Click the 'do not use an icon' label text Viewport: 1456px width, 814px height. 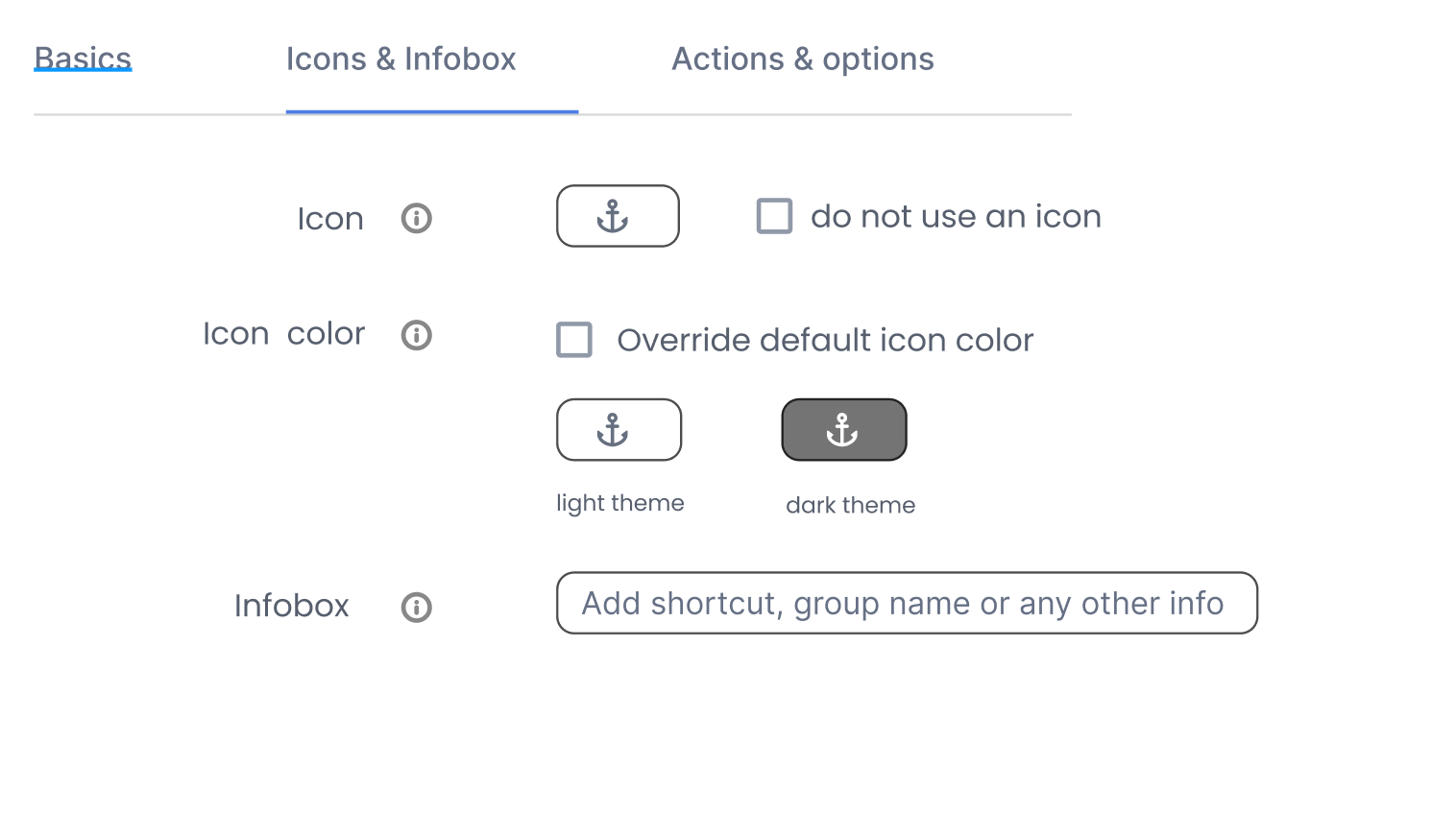coord(955,217)
